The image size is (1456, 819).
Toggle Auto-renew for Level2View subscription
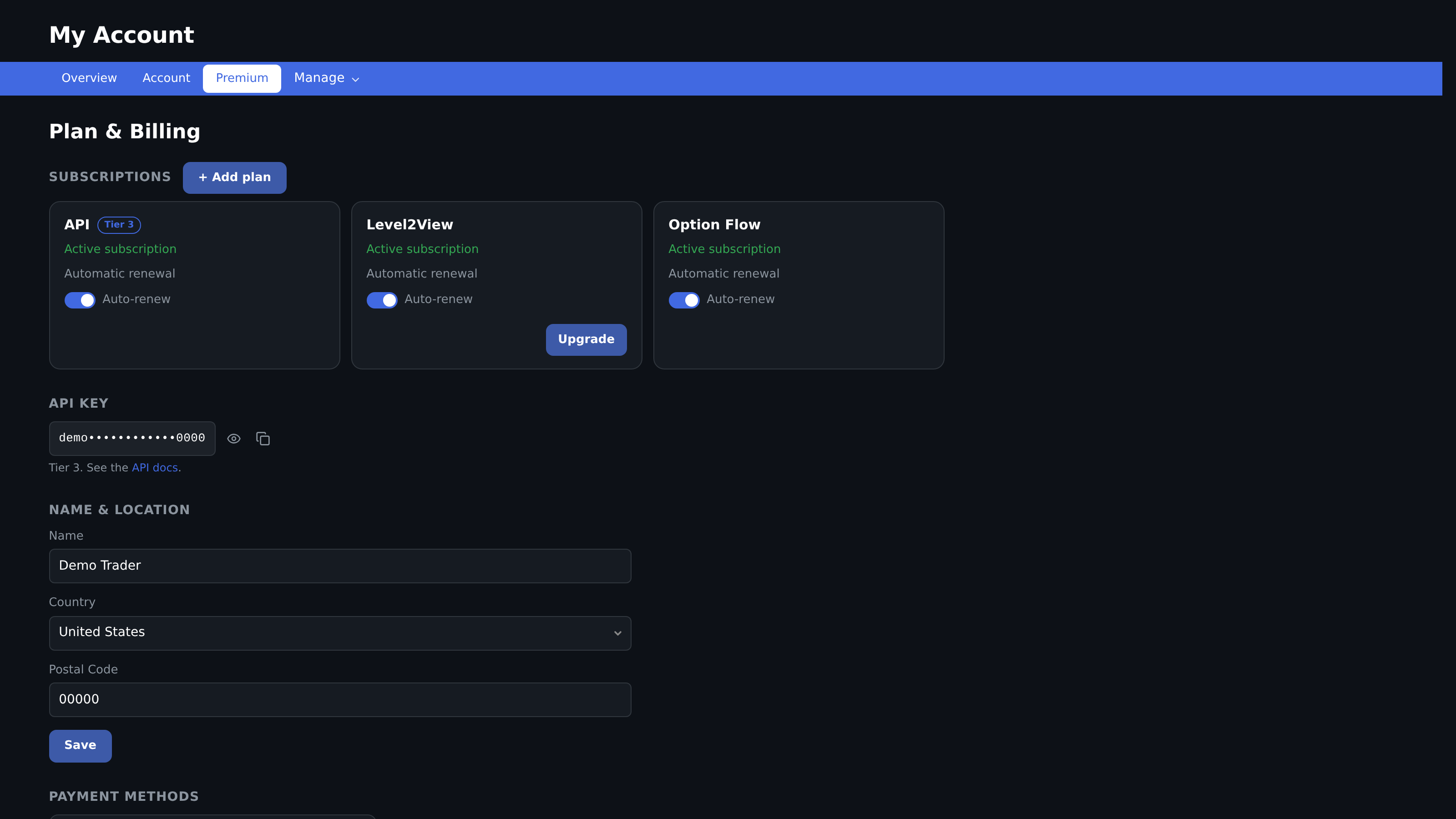[x=382, y=300]
